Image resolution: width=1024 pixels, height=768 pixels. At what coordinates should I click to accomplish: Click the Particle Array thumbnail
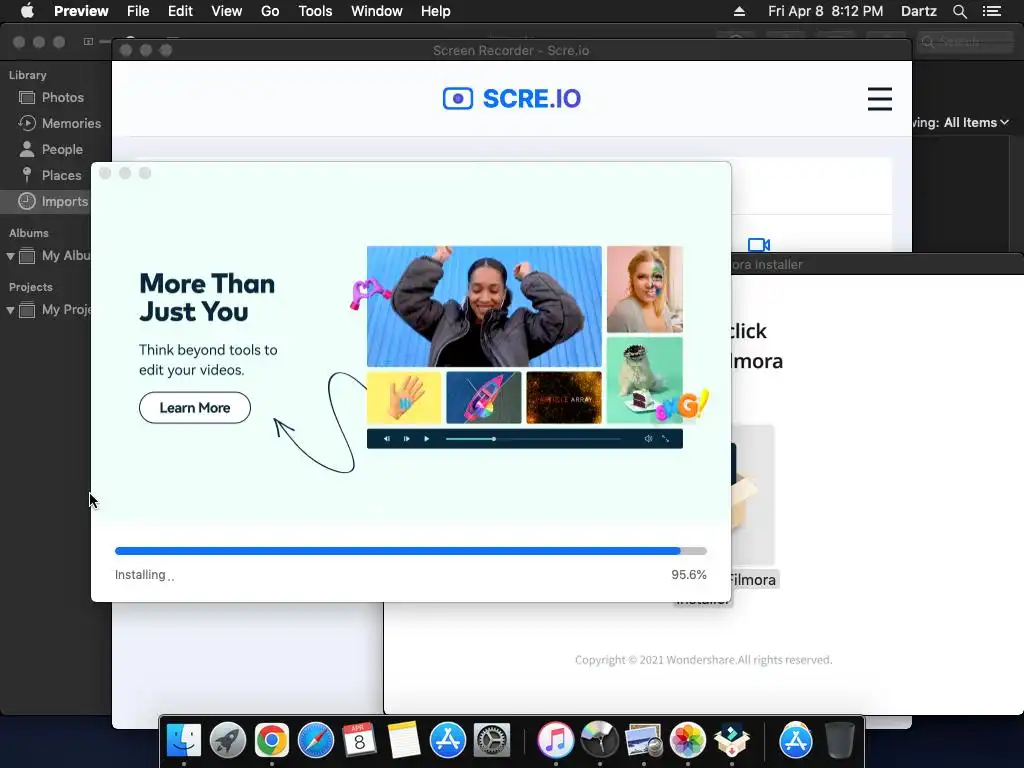click(564, 398)
